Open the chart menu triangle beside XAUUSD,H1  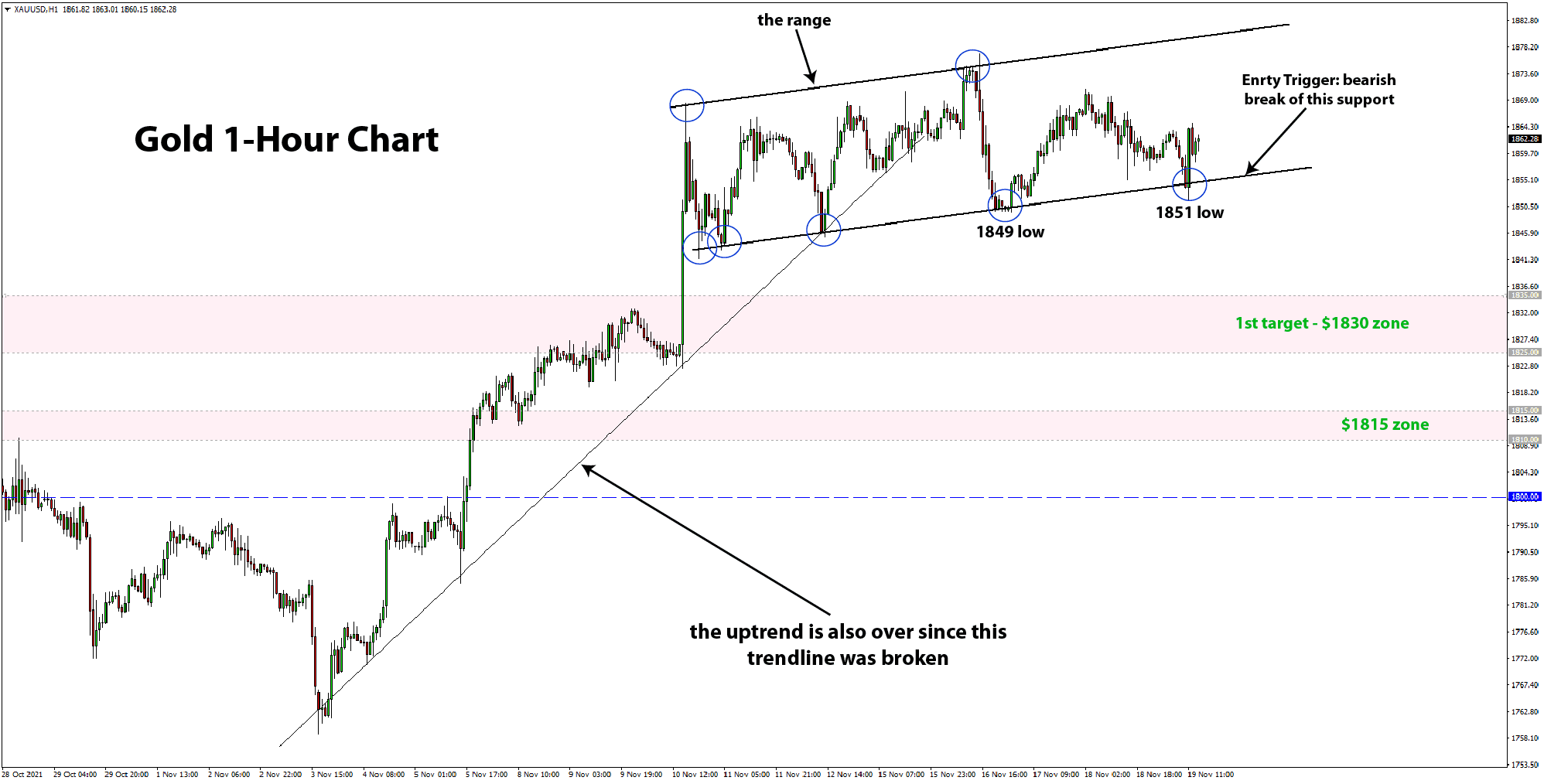click(x=7, y=9)
